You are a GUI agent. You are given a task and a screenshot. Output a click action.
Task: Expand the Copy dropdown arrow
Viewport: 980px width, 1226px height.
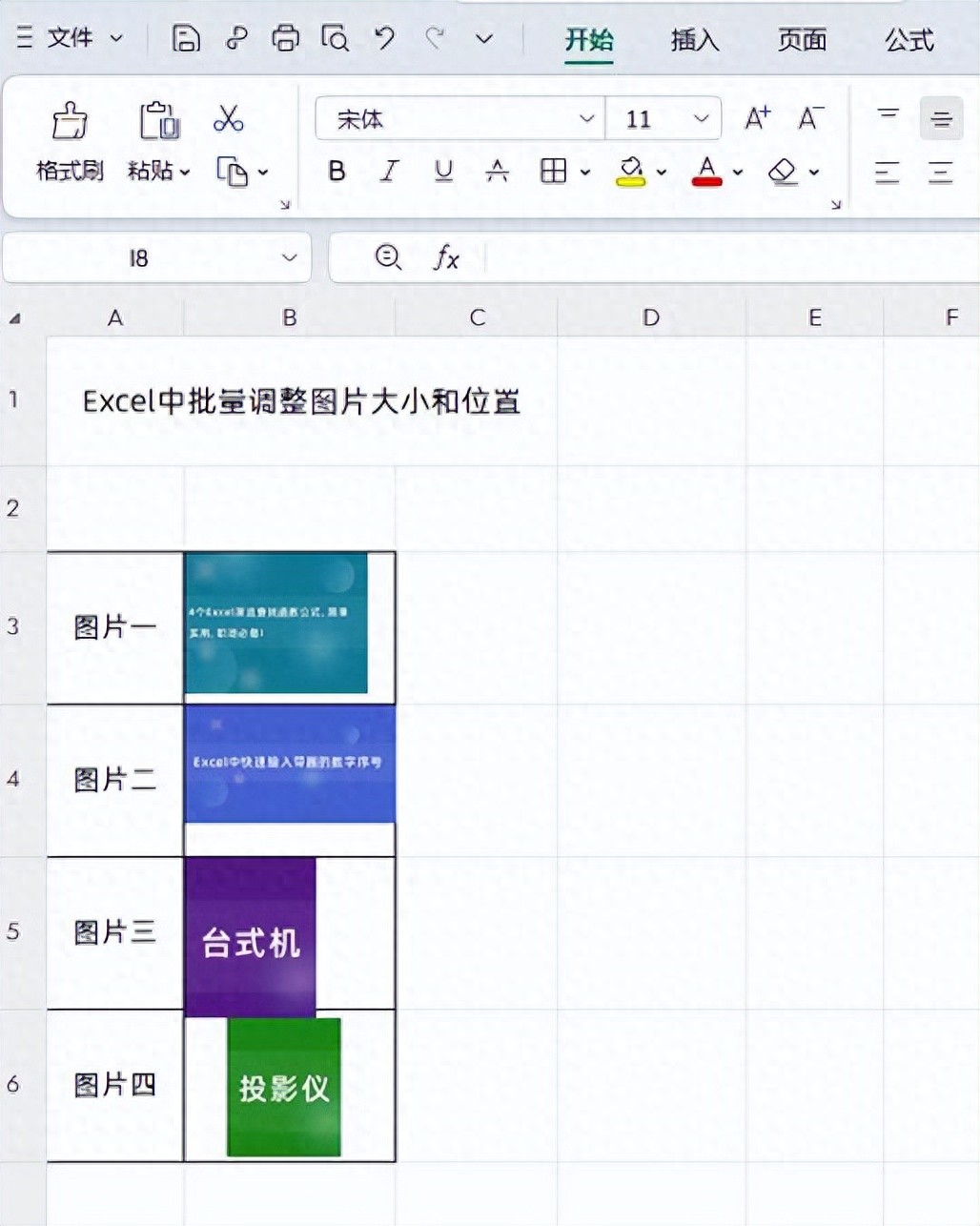point(263,173)
